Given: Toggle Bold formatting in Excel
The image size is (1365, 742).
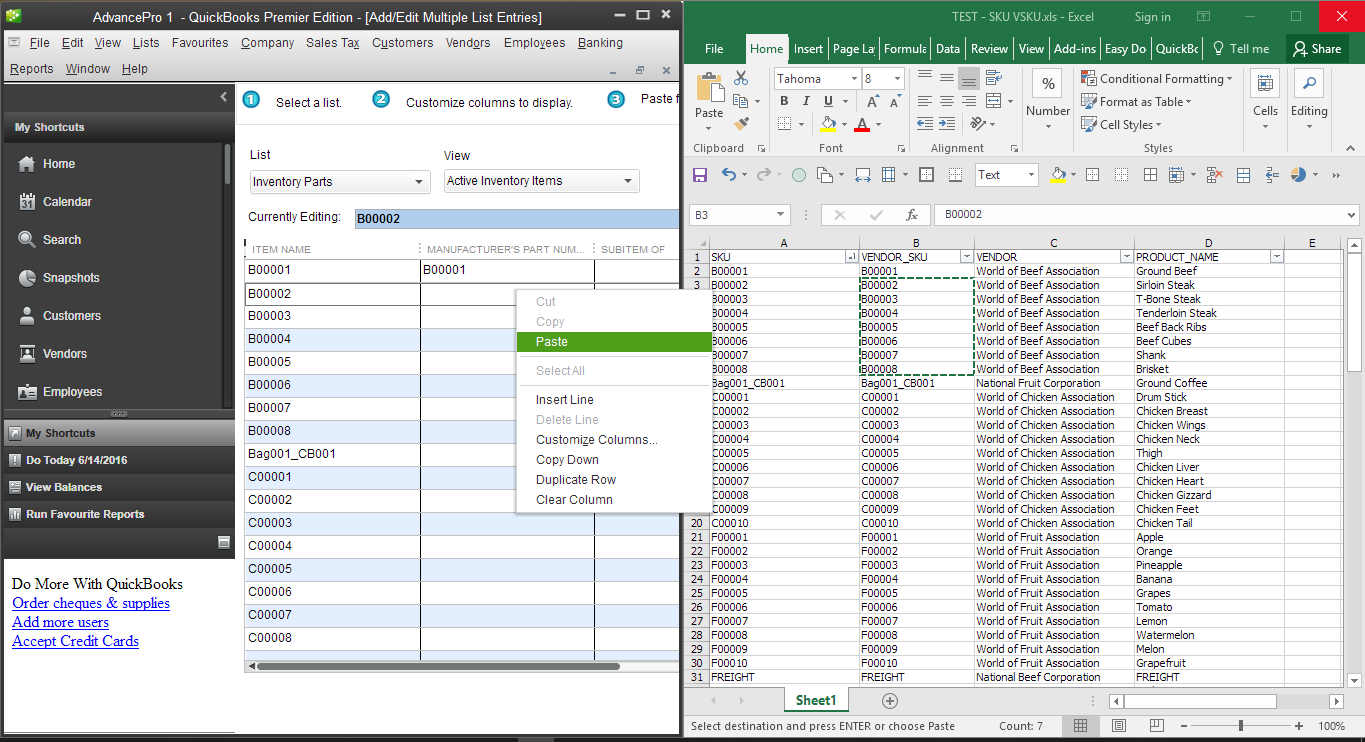Looking at the screenshot, I should (x=784, y=101).
